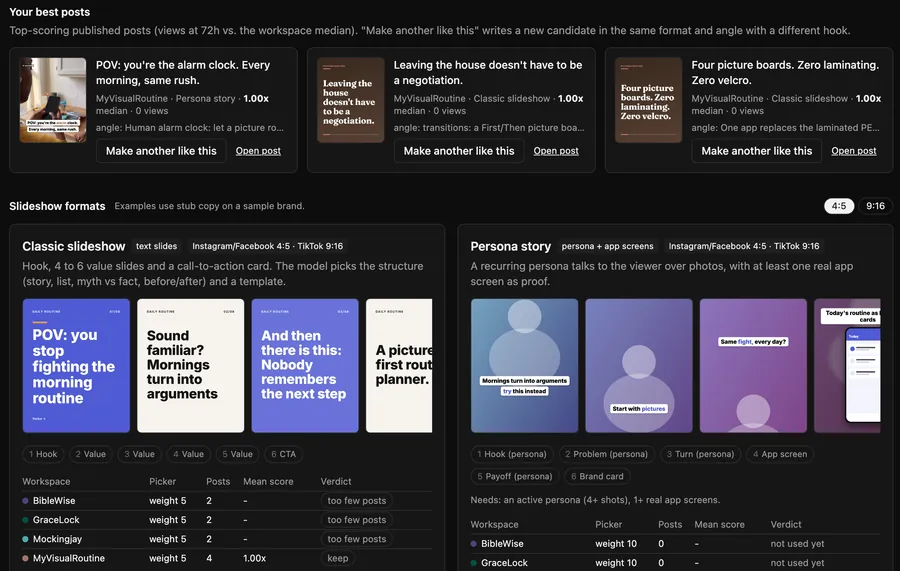
Task: Click the '3 Value' step chip
Action: point(139,454)
